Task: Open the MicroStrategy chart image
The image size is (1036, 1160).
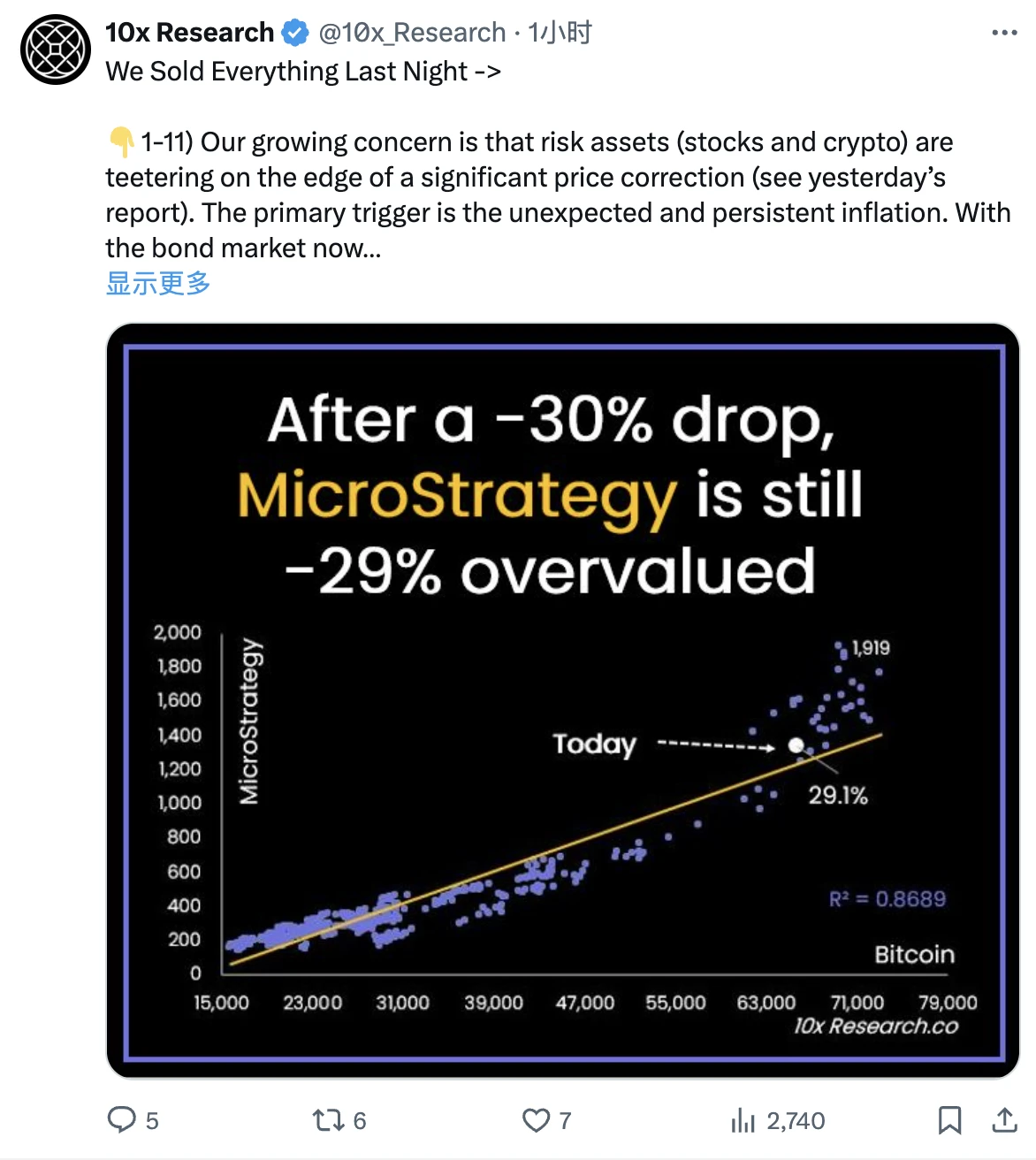Action: 563,700
